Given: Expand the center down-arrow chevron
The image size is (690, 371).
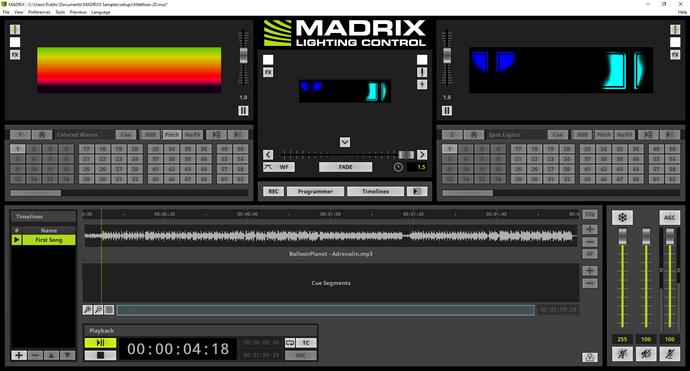Looking at the screenshot, I should (345, 142).
